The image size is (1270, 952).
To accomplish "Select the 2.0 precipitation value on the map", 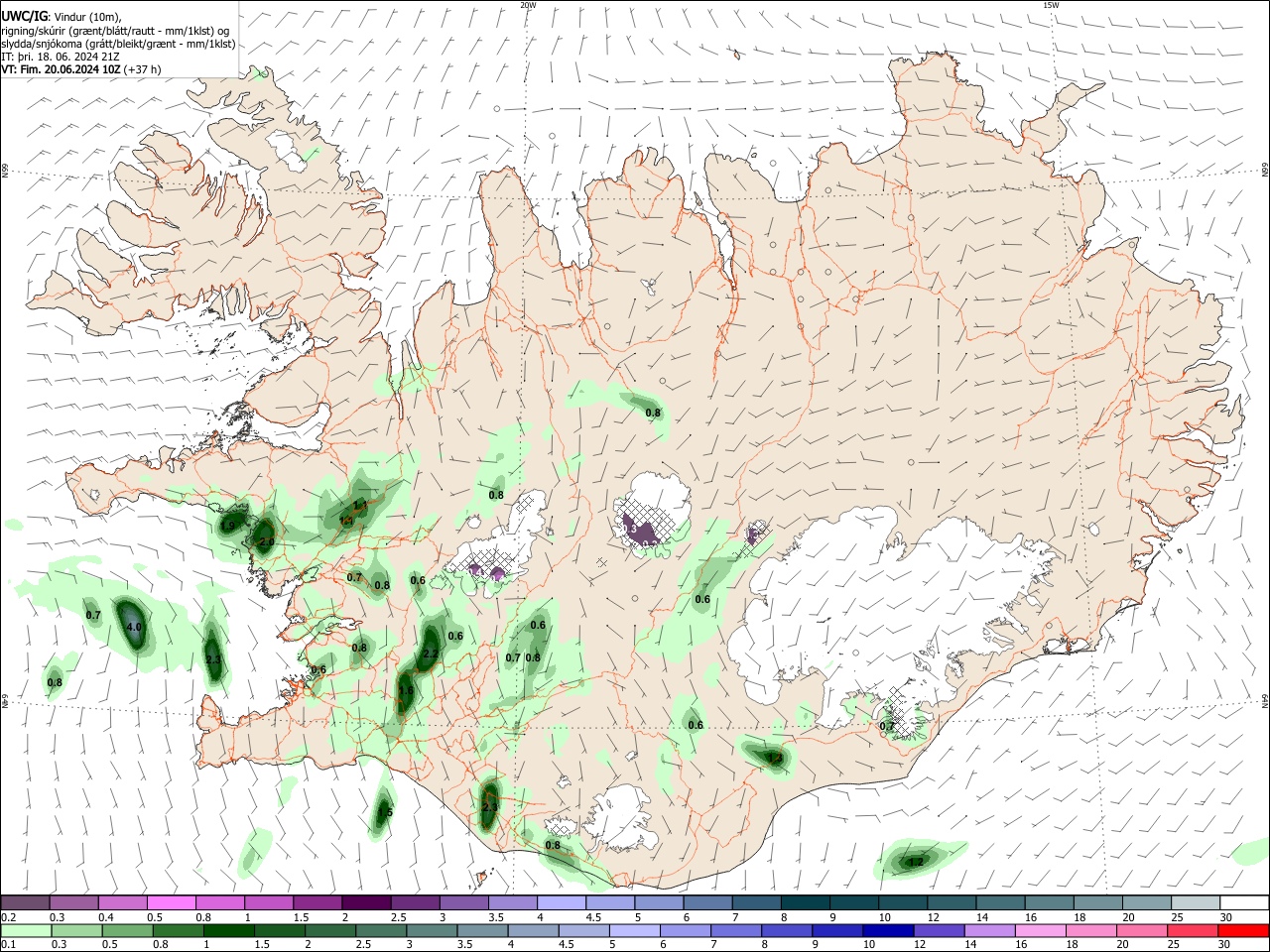I will (266, 542).
